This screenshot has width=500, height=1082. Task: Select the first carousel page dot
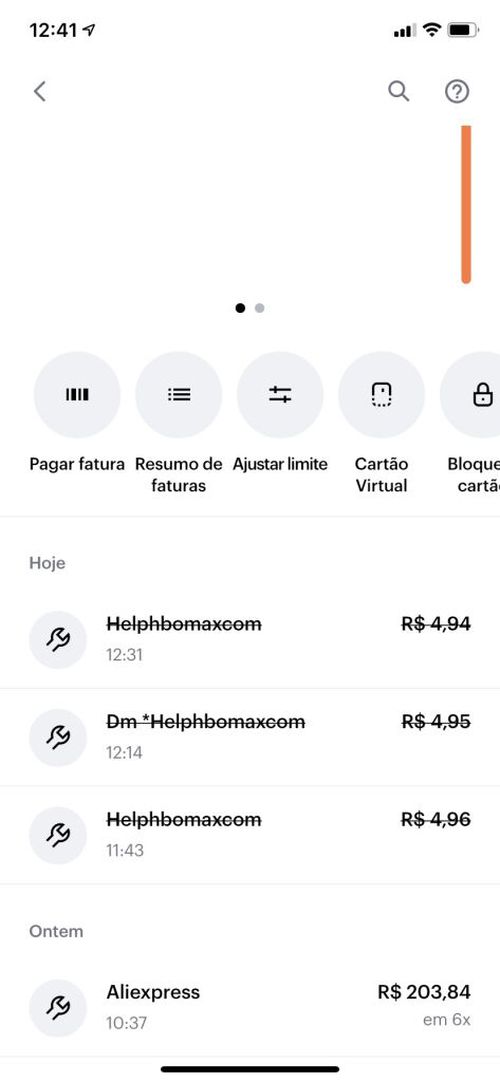(x=240, y=308)
